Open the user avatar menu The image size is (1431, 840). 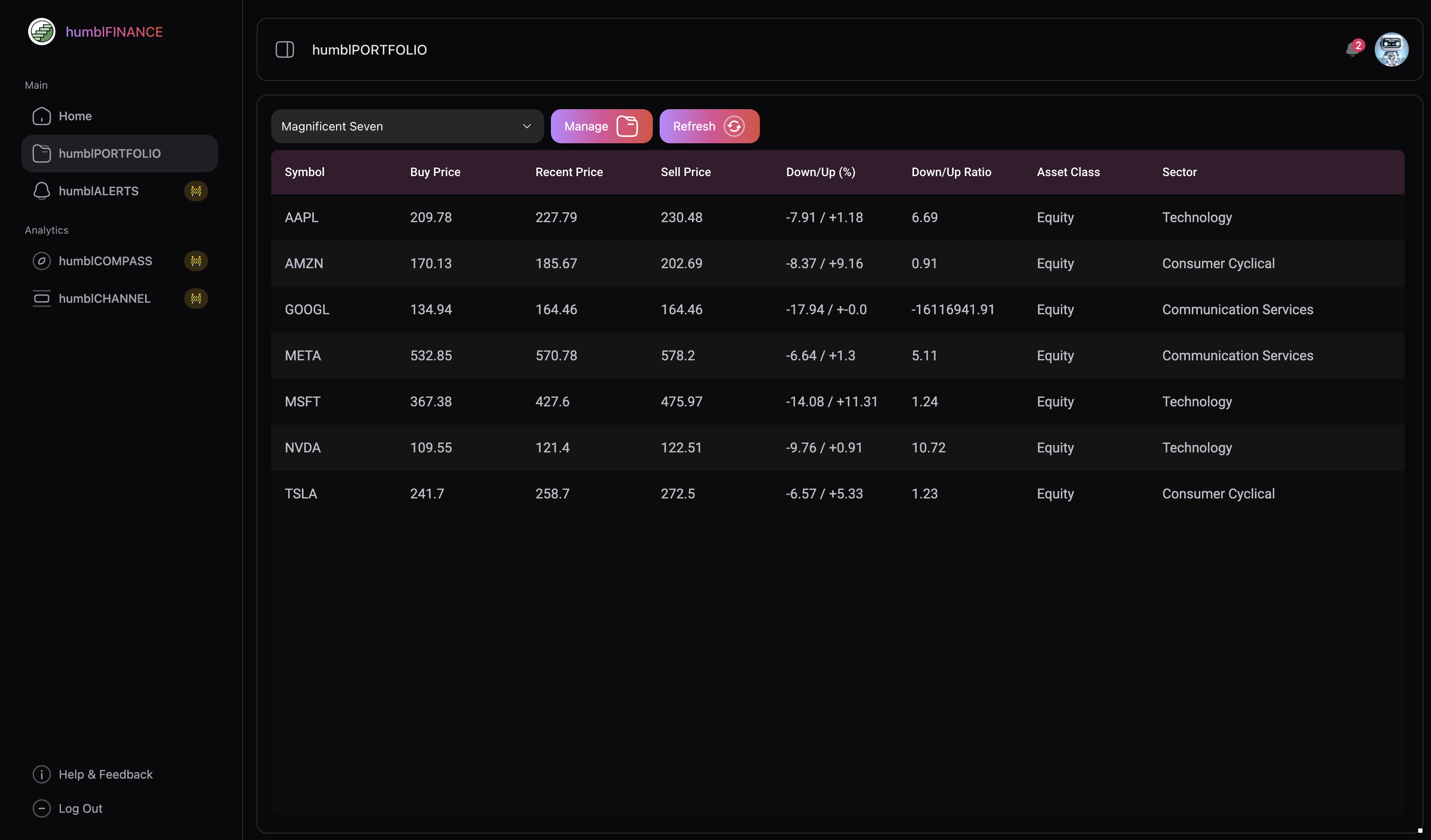tap(1390, 49)
